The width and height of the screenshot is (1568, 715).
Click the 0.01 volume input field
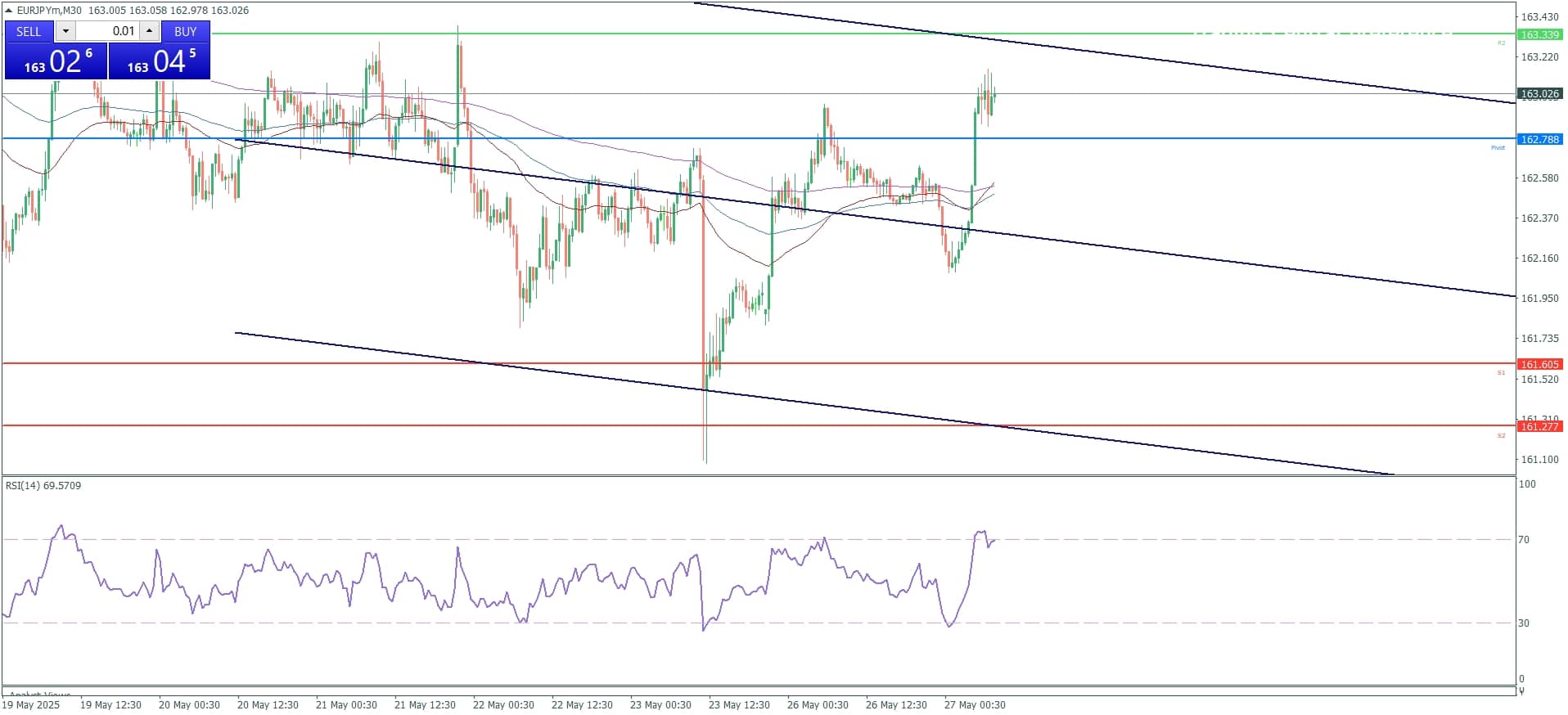[107, 31]
